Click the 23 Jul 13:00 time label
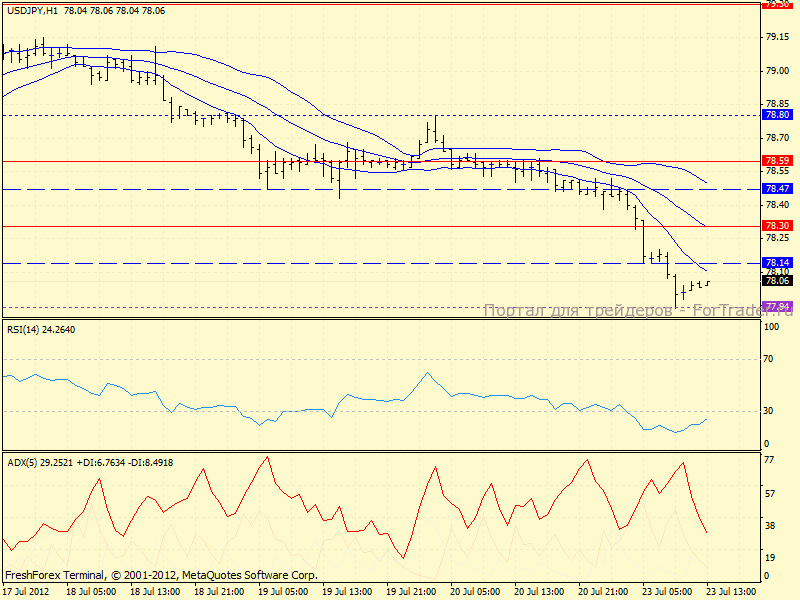Viewport: 800px width, 600px height. (x=732, y=591)
